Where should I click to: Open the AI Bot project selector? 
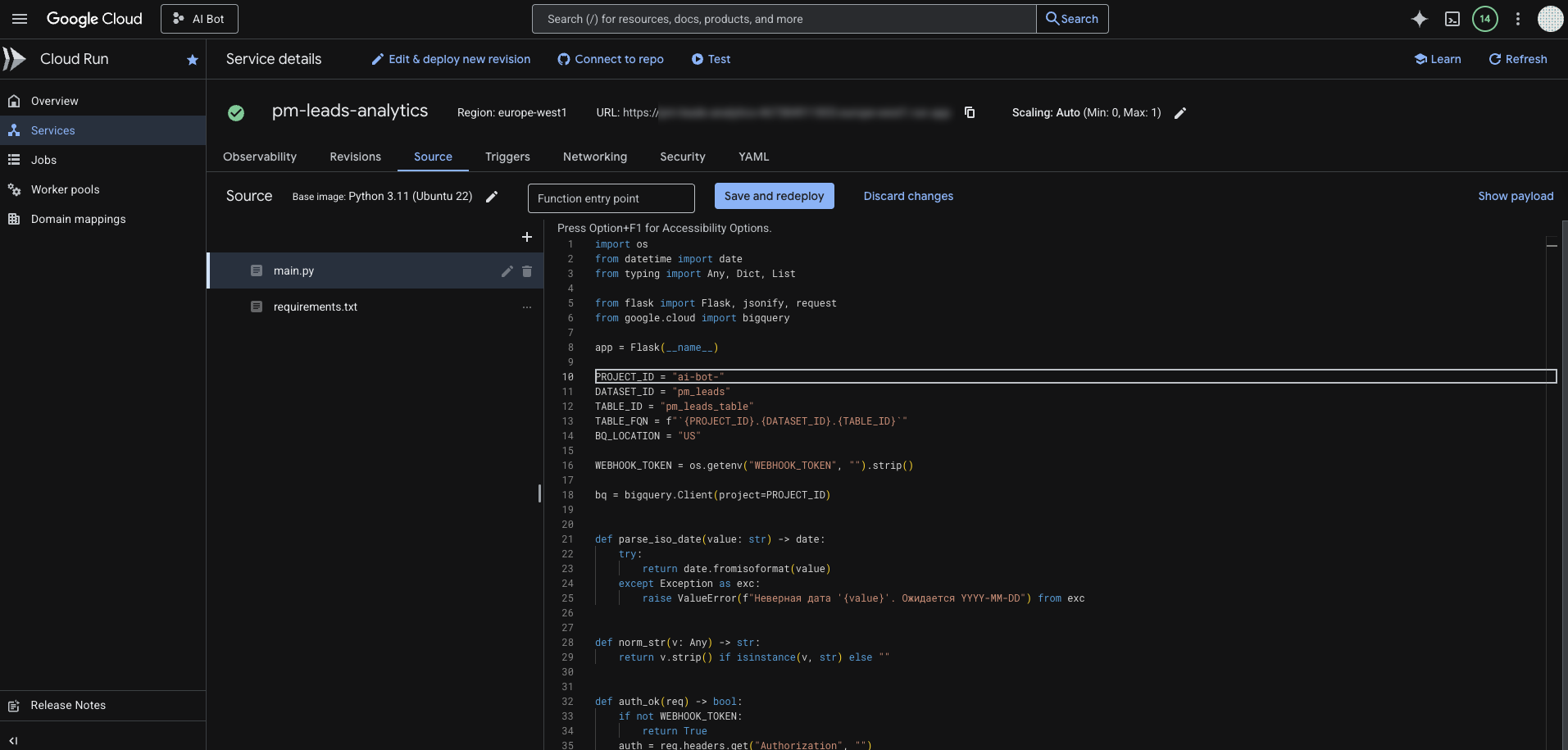(x=199, y=19)
